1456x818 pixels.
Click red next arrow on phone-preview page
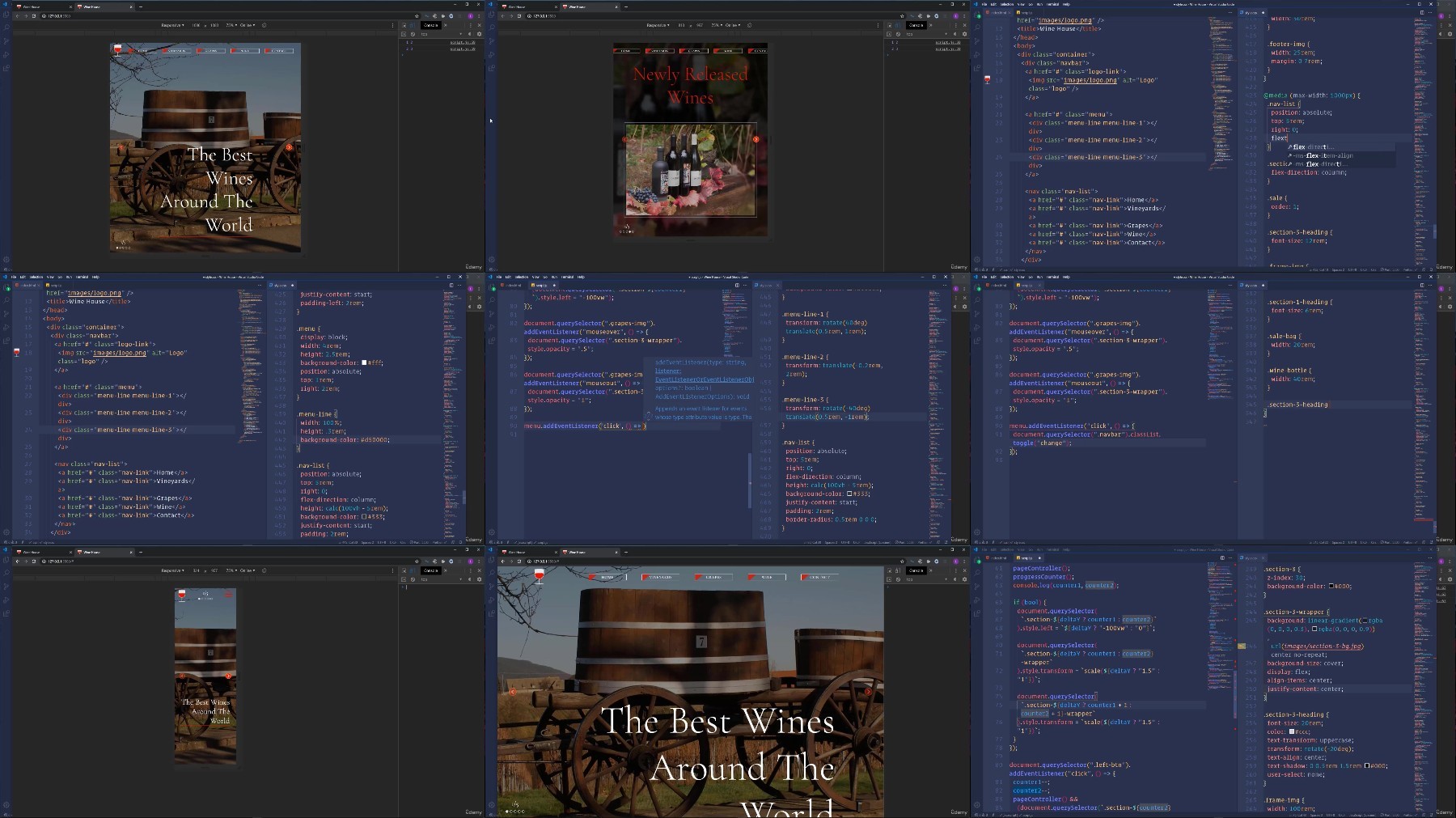229,676
